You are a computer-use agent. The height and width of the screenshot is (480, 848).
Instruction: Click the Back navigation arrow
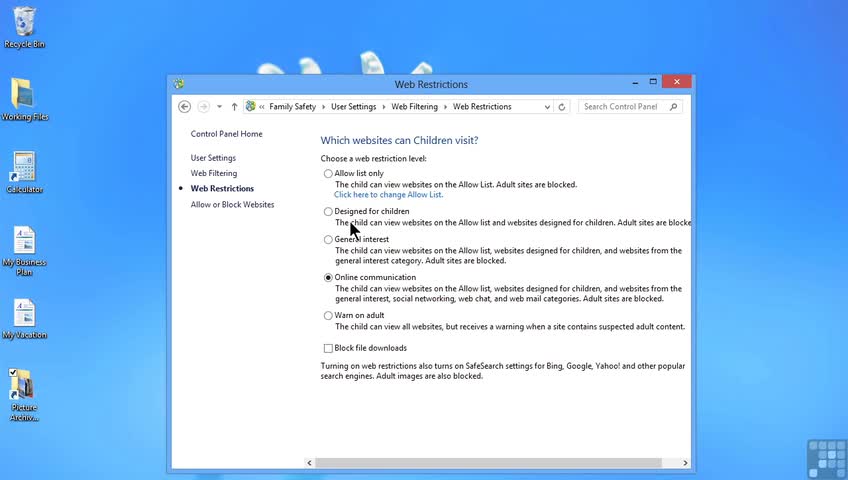184,106
